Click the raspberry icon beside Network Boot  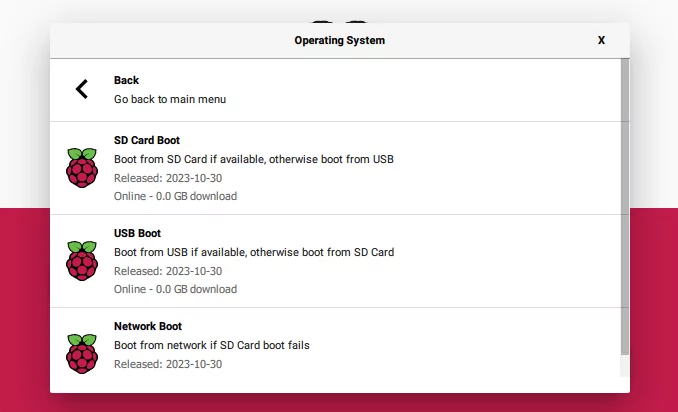tap(82, 354)
